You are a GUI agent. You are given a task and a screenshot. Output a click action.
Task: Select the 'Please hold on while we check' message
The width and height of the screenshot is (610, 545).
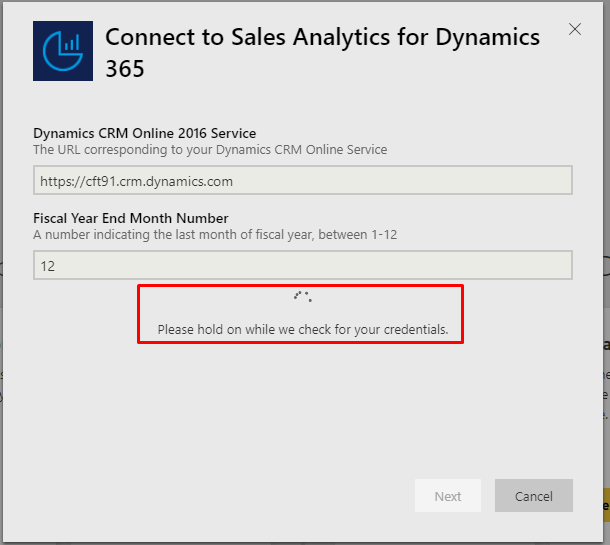click(303, 329)
